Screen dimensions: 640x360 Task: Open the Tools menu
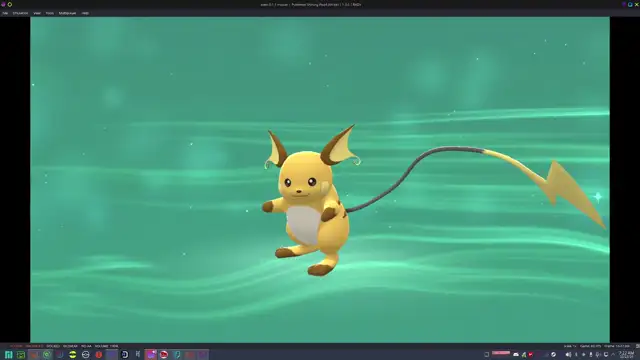(49, 13)
